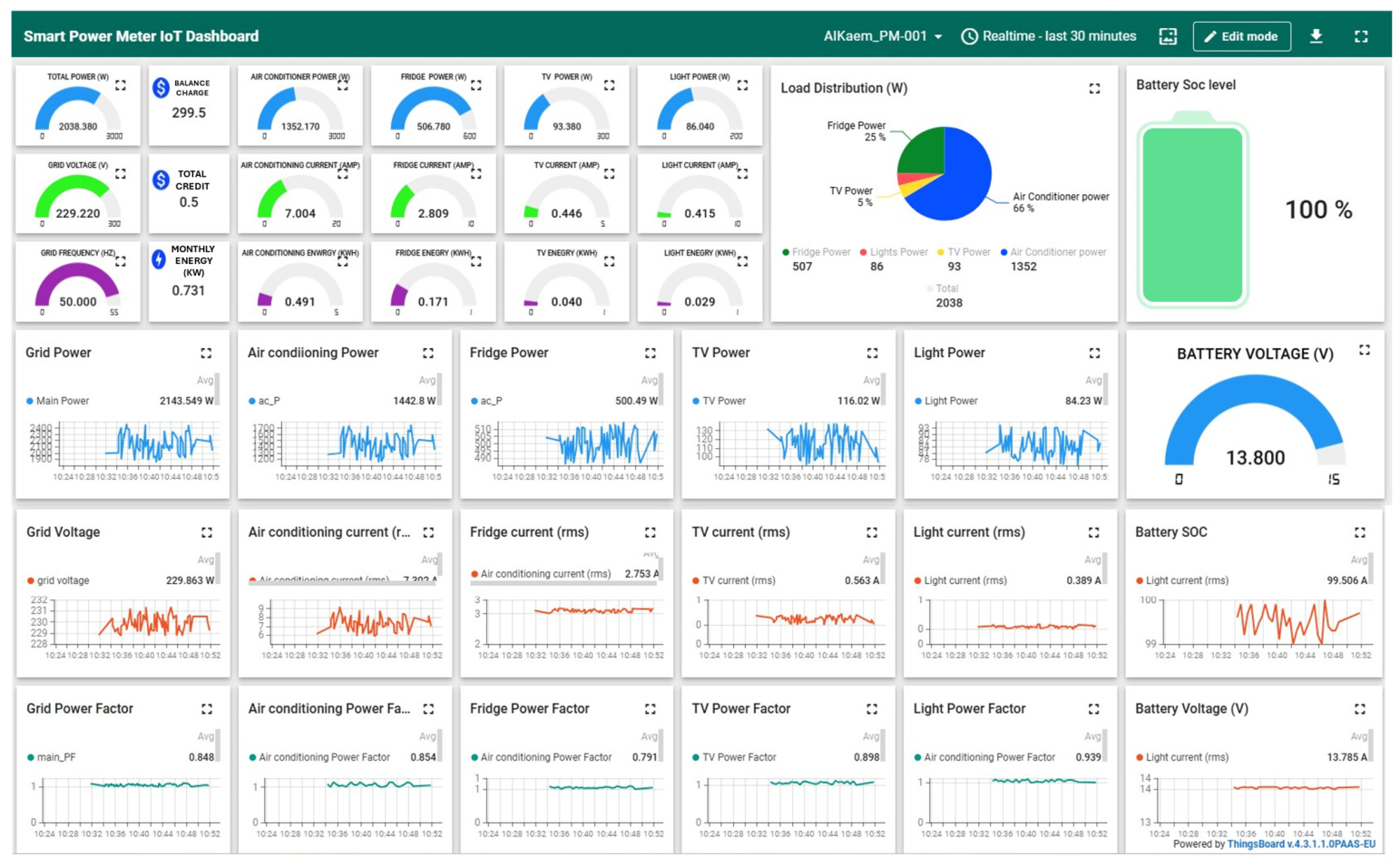
Task: Click the Balance Charge dollar icon
Action: 161,88
